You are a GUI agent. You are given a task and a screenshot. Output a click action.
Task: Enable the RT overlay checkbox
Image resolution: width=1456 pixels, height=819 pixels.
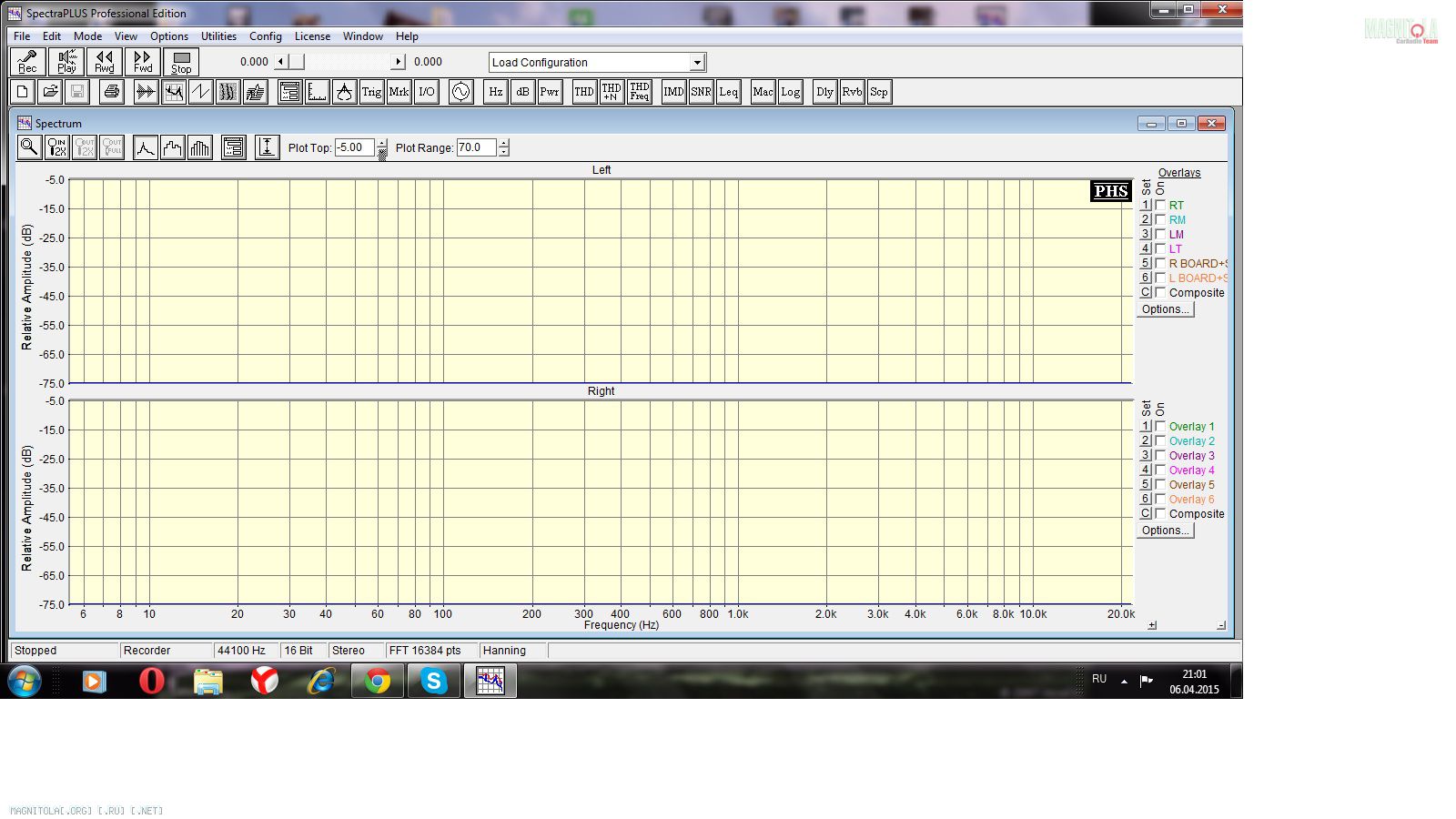coord(1160,205)
